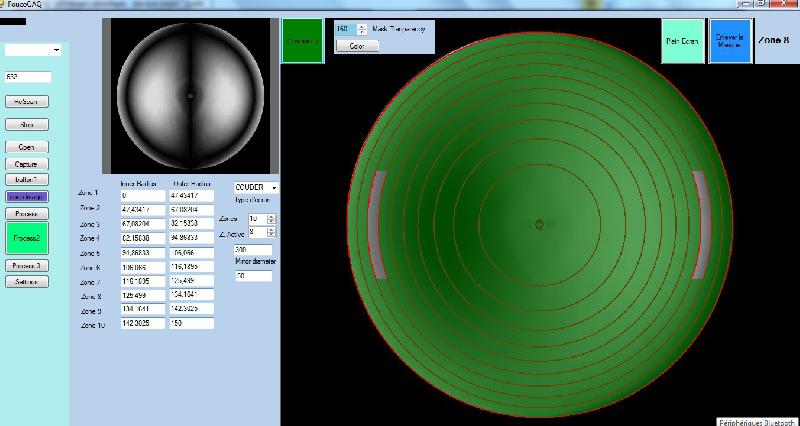Click the Zones number field showing 10
The height and width of the screenshot is (426, 800).
click(x=258, y=219)
